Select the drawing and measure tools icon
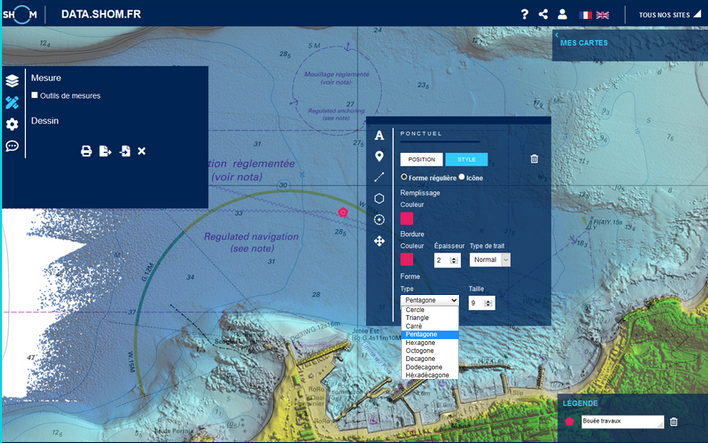This screenshot has height=443, width=708. coord(12,103)
